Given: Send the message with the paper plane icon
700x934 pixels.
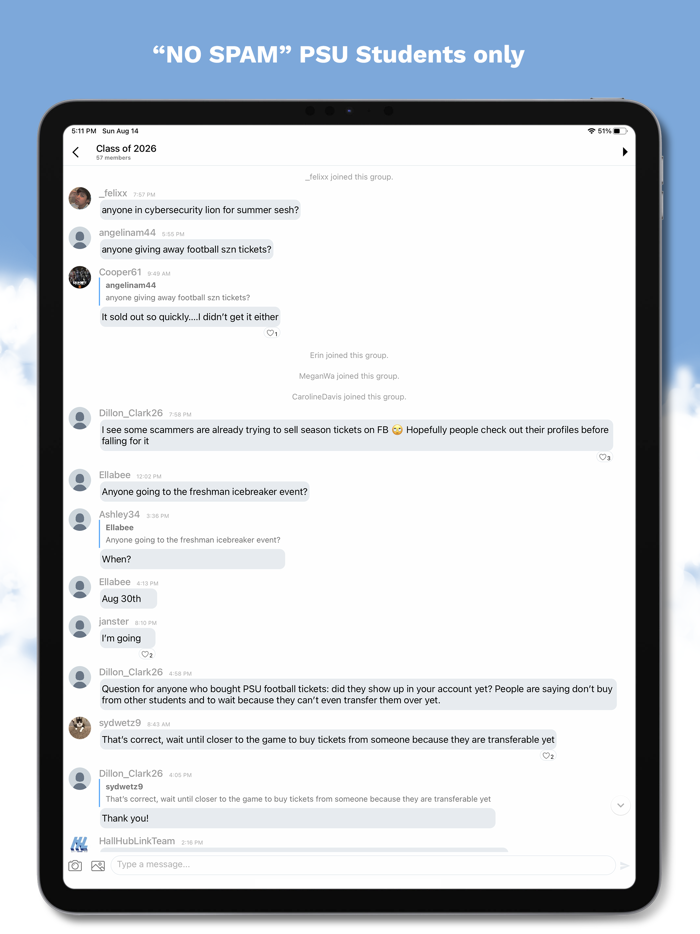Looking at the screenshot, I should coord(624,865).
